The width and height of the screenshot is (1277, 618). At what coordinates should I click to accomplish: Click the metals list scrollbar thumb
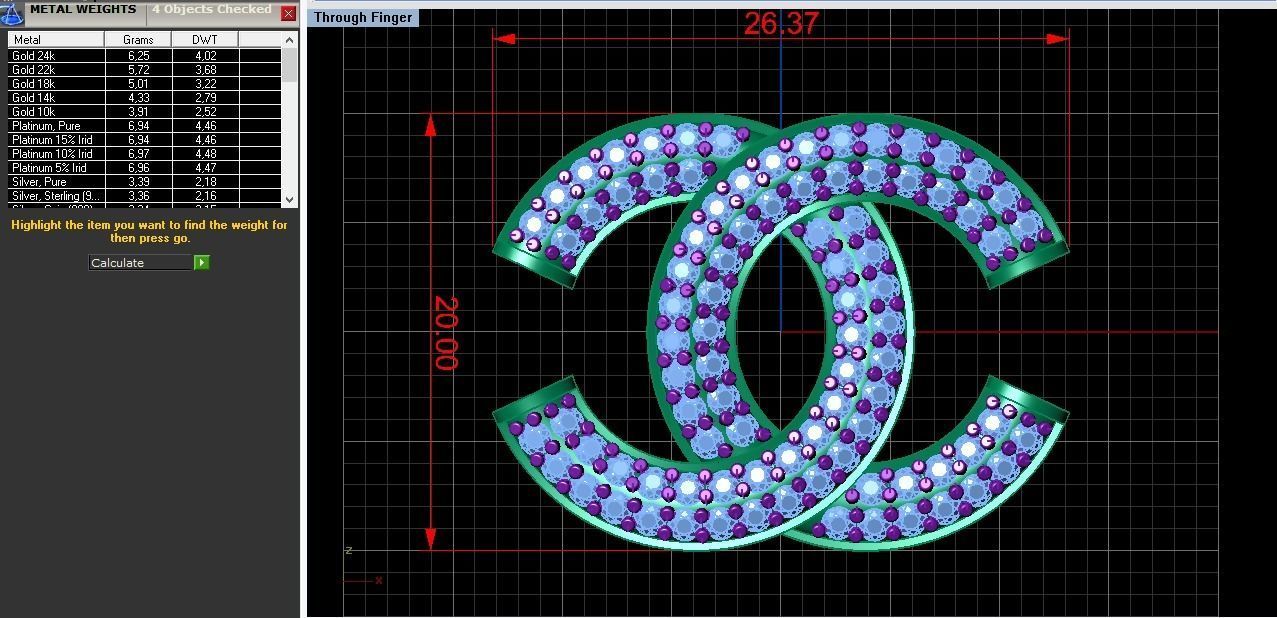[290, 64]
